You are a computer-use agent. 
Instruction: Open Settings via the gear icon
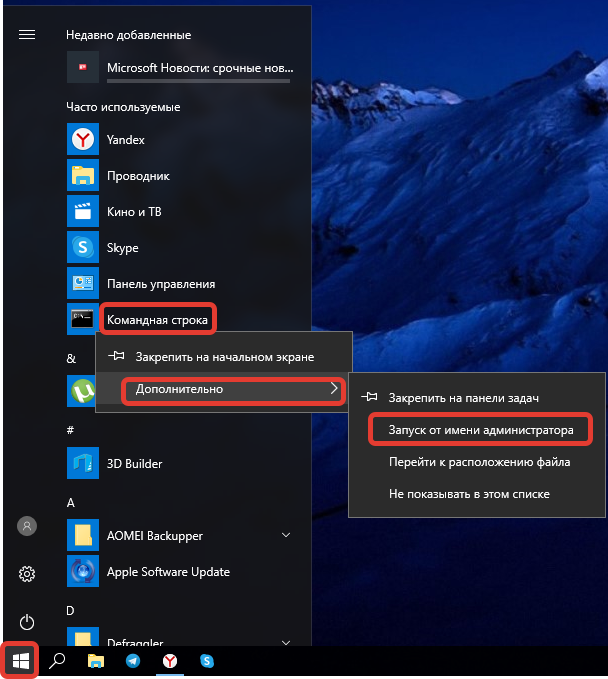coord(27,574)
